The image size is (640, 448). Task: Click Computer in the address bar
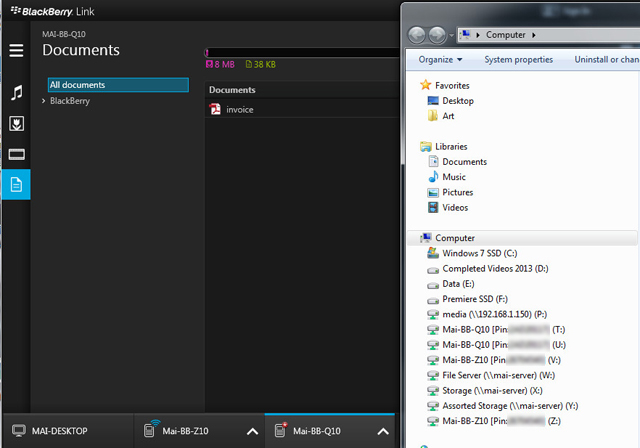[505, 35]
